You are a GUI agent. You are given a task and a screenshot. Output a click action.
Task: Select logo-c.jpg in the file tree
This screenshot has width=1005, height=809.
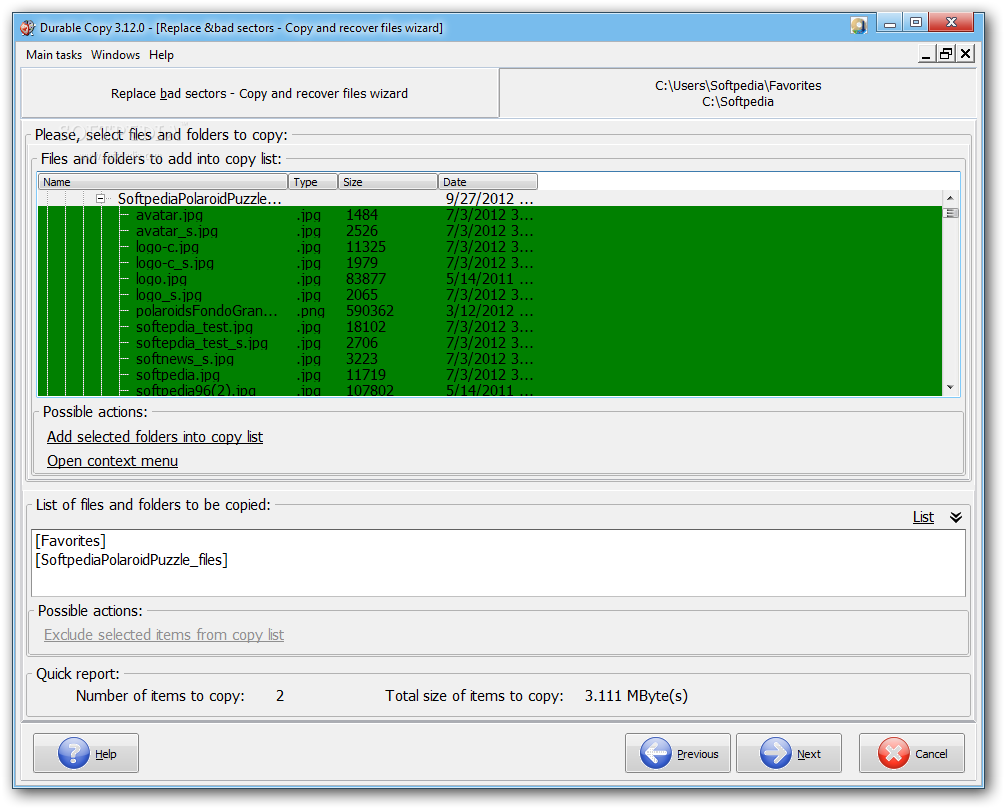tap(167, 247)
